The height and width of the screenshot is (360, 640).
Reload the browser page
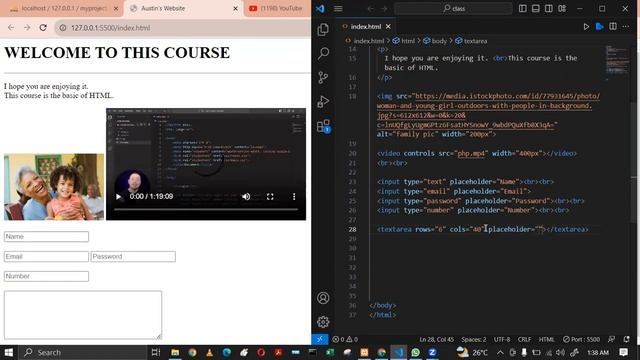[43, 28]
